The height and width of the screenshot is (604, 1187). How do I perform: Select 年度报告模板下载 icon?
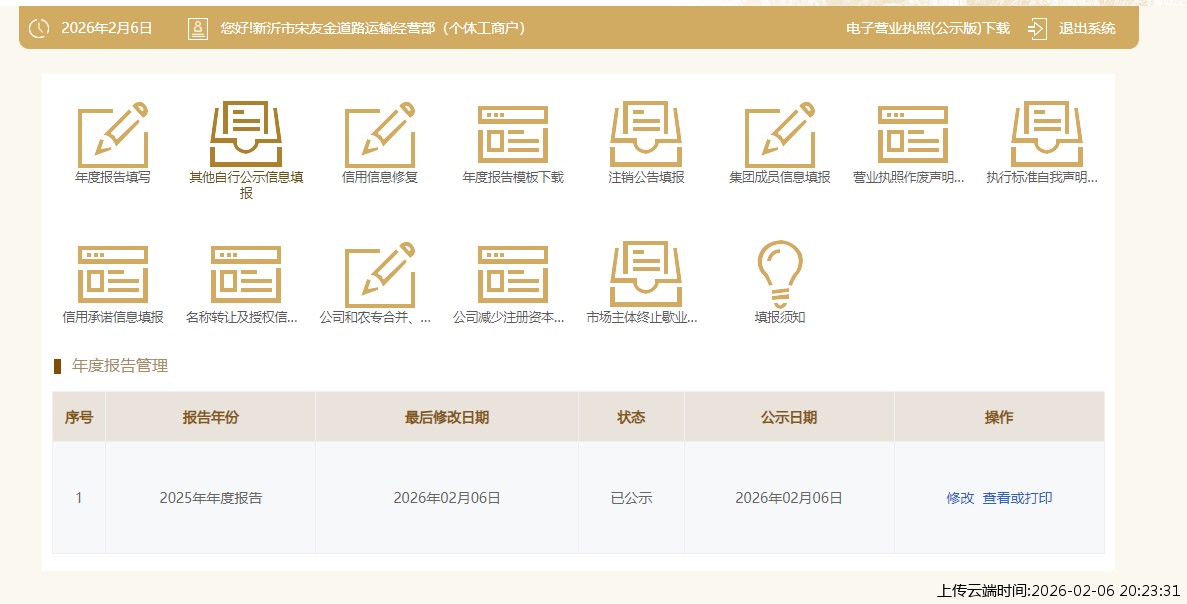pos(513,135)
